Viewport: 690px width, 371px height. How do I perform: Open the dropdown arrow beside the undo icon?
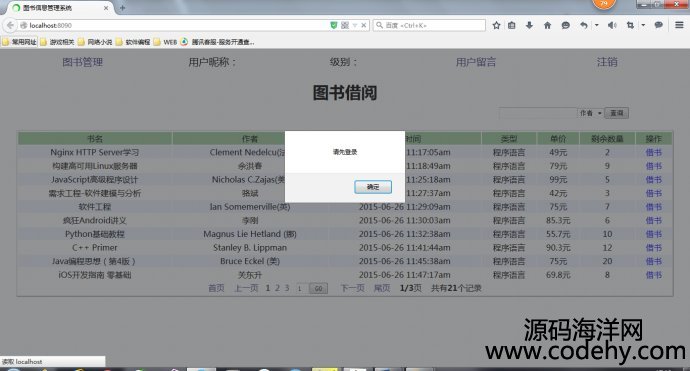(x=597, y=26)
